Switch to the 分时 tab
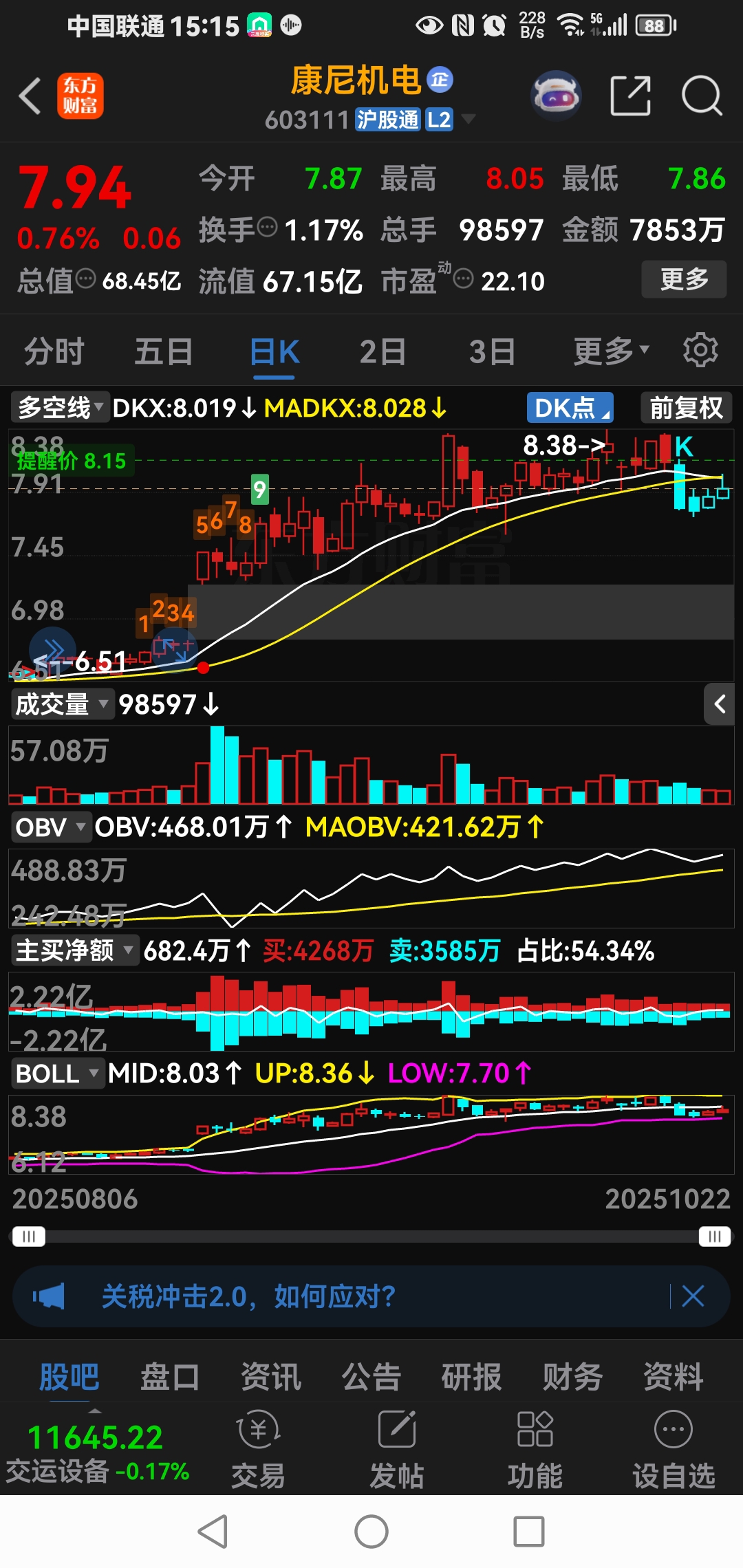743x1568 pixels. [54, 351]
